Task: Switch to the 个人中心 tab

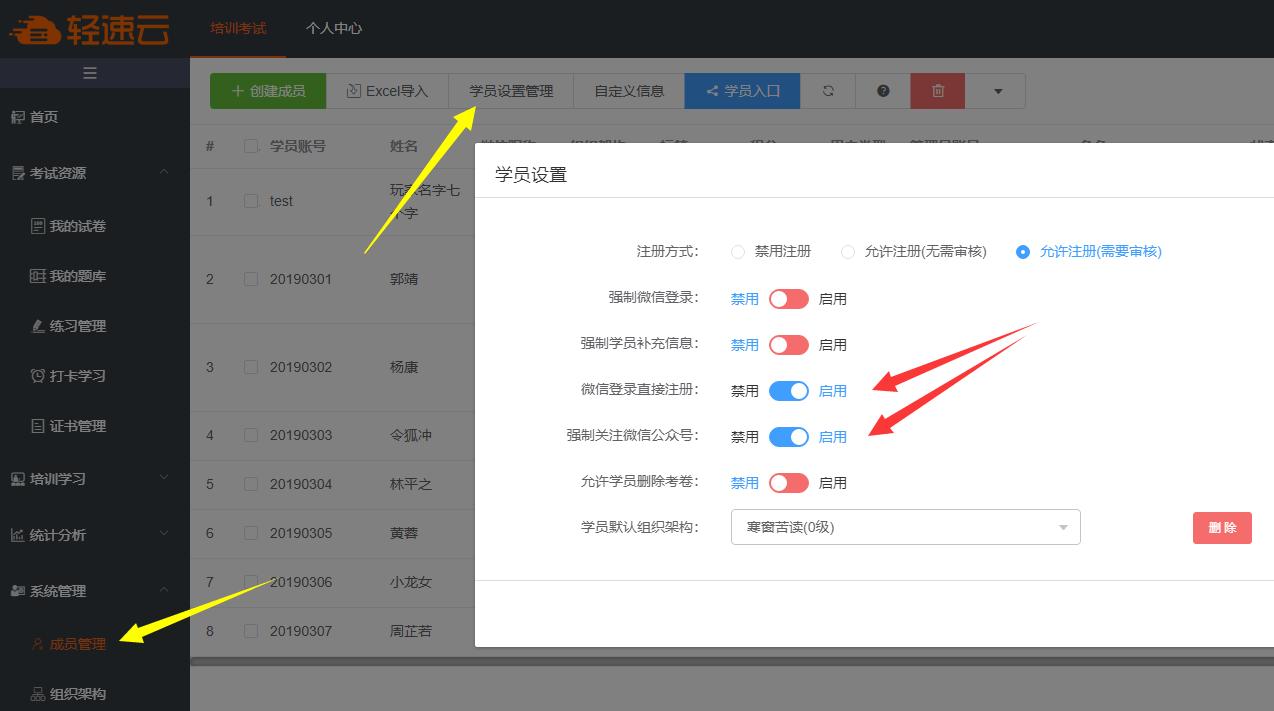Action: (x=333, y=29)
